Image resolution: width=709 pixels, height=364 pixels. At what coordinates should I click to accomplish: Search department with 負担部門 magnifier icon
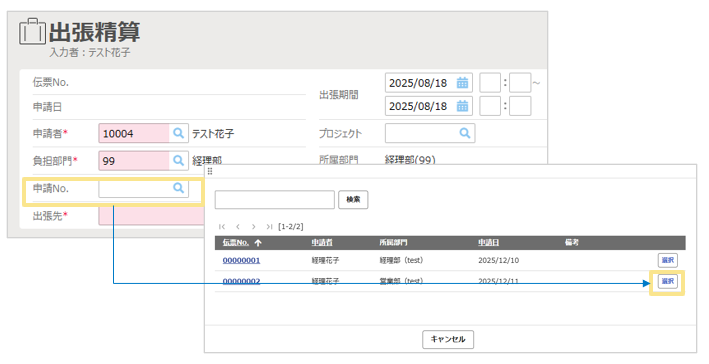pyautogui.click(x=179, y=161)
